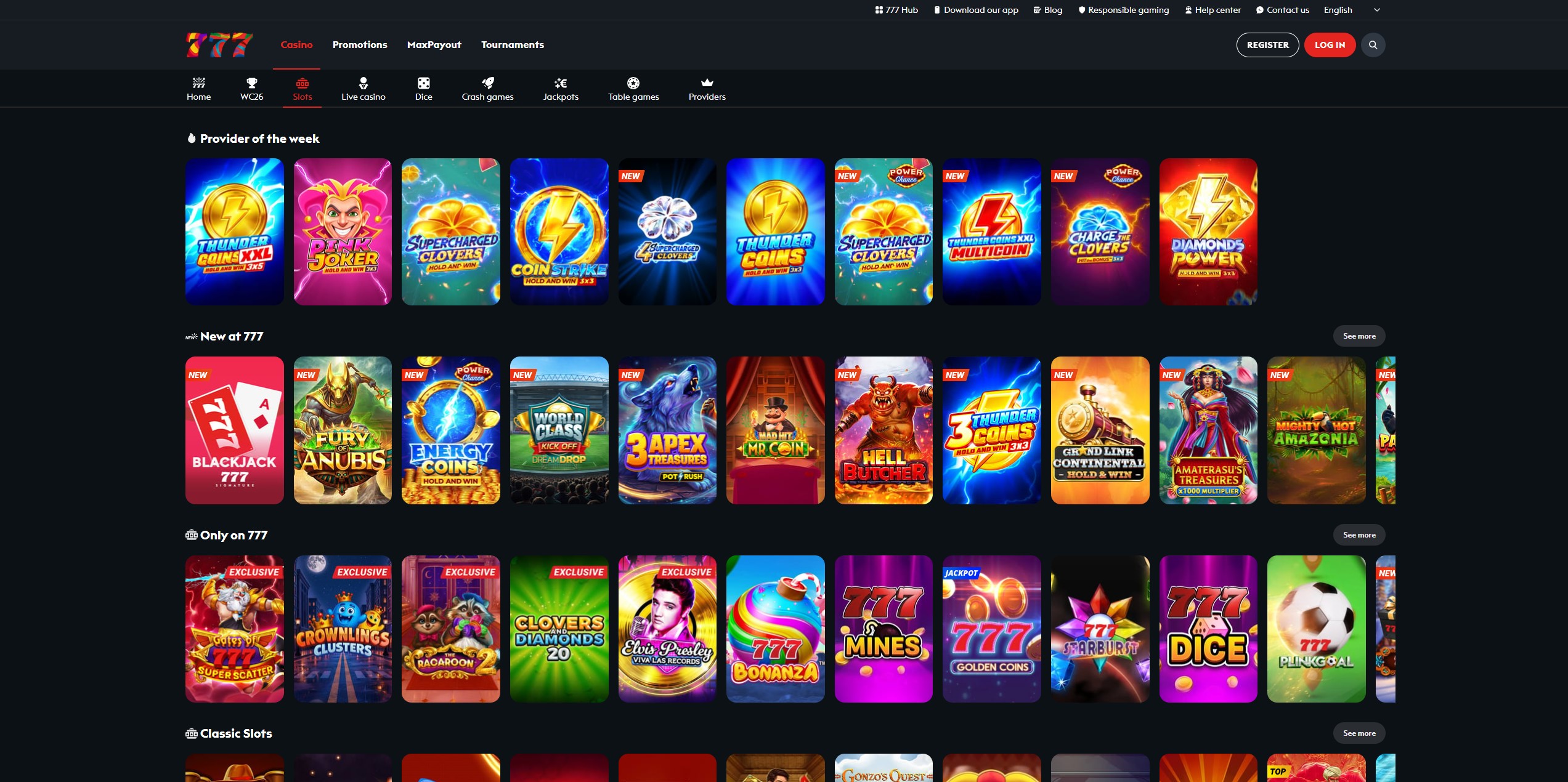
Task: Open the Charge the Clovers game
Action: [x=1100, y=232]
